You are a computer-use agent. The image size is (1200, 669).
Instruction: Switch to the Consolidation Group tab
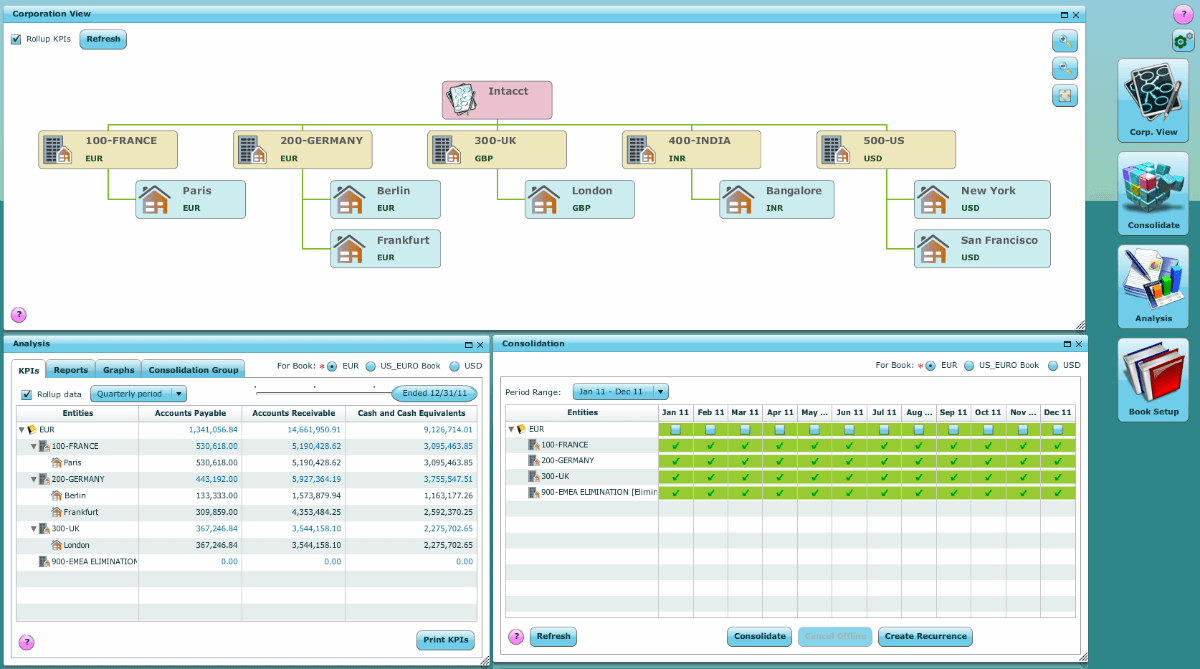pos(194,370)
